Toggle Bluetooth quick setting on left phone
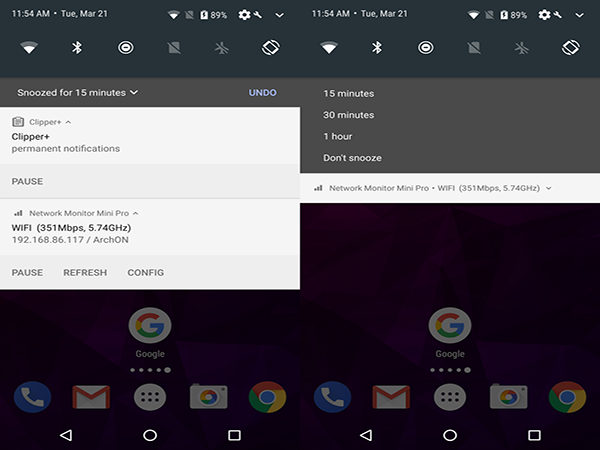 [x=77, y=48]
